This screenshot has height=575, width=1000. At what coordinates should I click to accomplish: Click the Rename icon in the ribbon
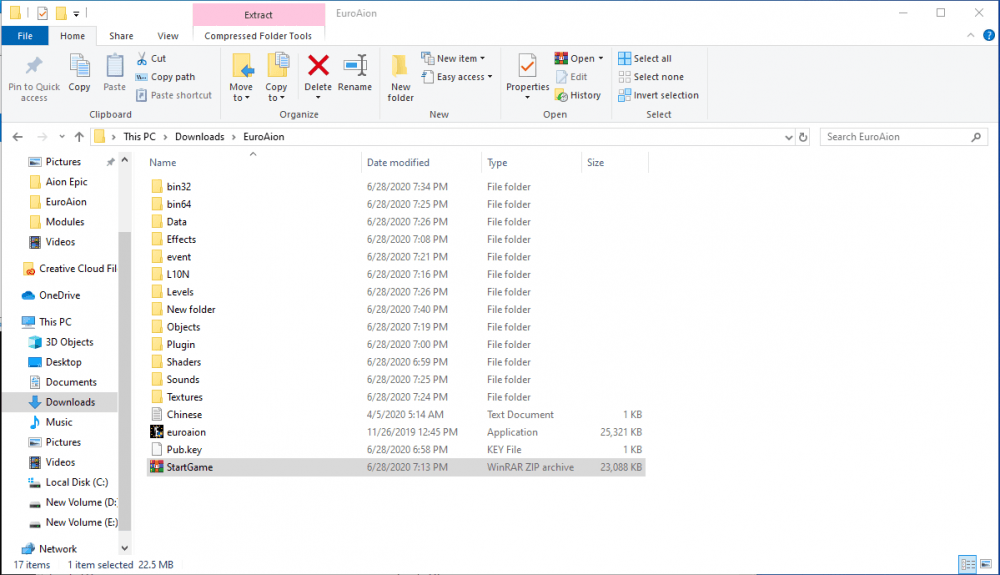(355, 74)
